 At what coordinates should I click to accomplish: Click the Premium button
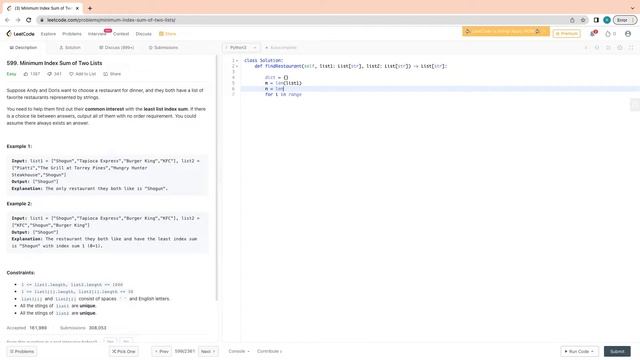pos(567,33)
